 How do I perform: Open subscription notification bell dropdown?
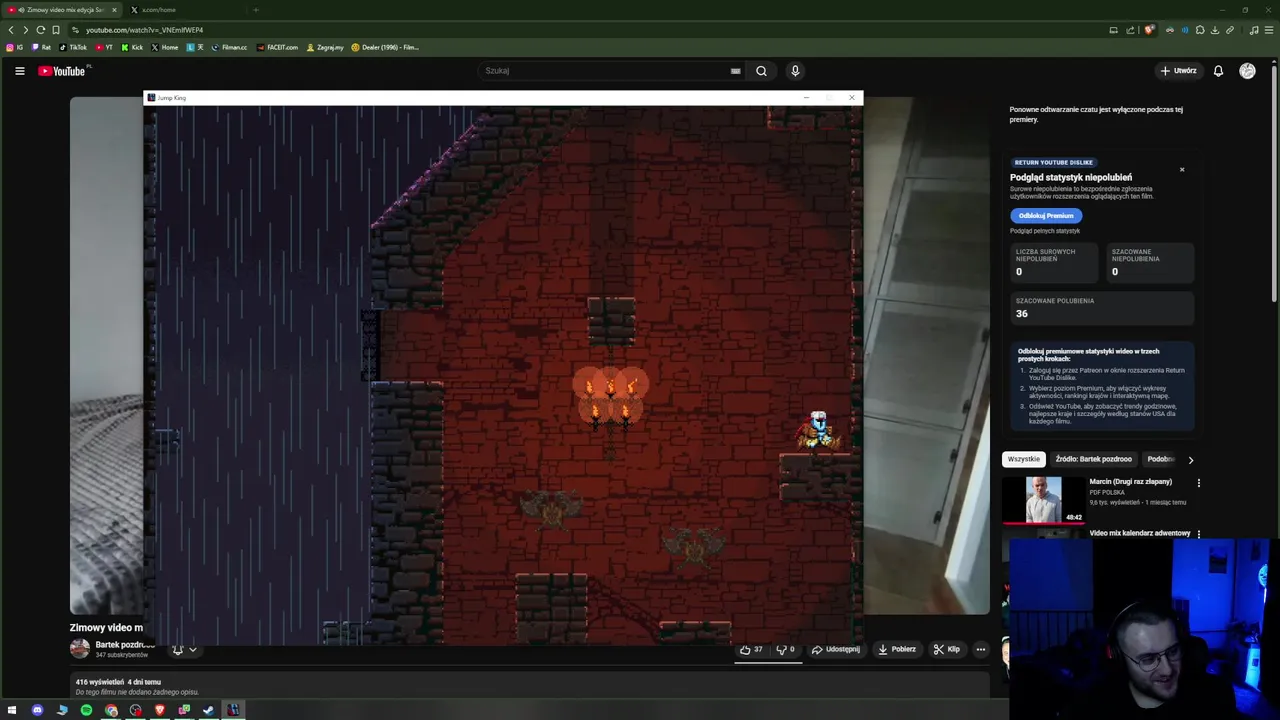point(184,650)
